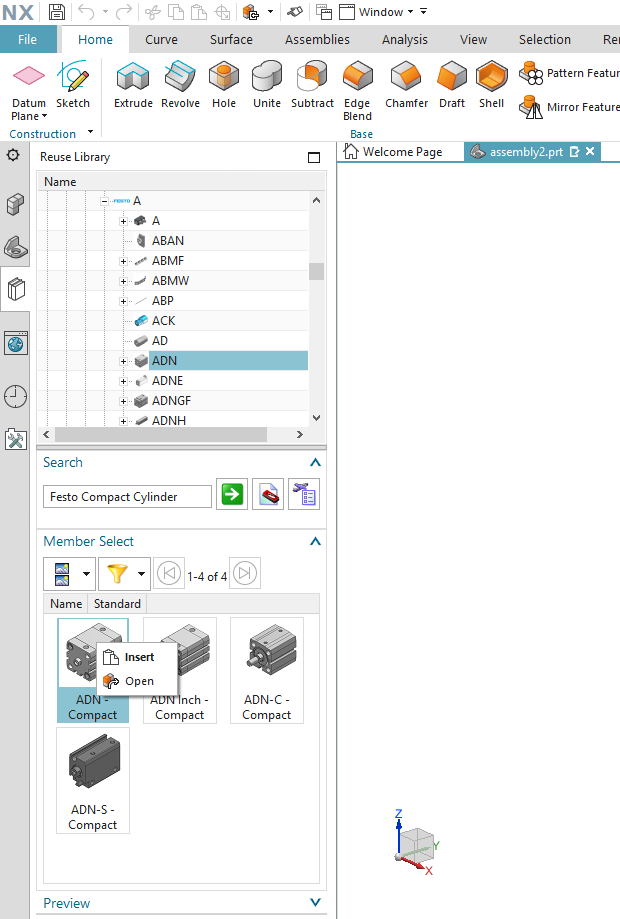Image resolution: width=620 pixels, height=919 pixels.
Task: Click the Save icon in title bar
Action: click(57, 12)
